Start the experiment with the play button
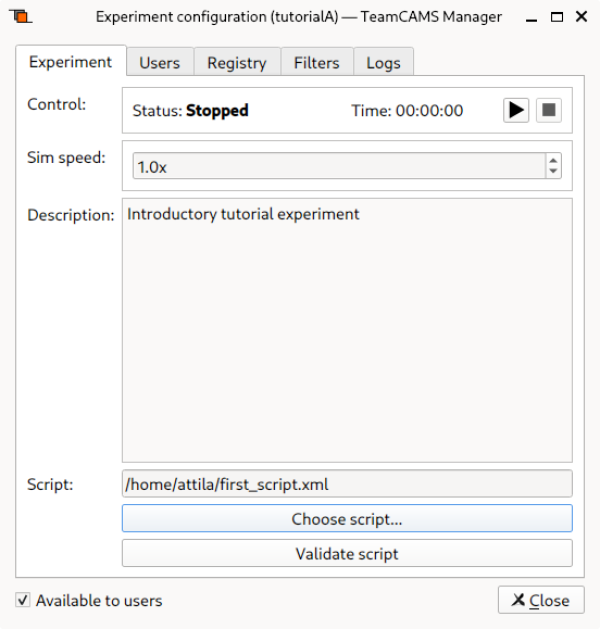Image resolution: width=600 pixels, height=629 pixels. (x=516, y=110)
